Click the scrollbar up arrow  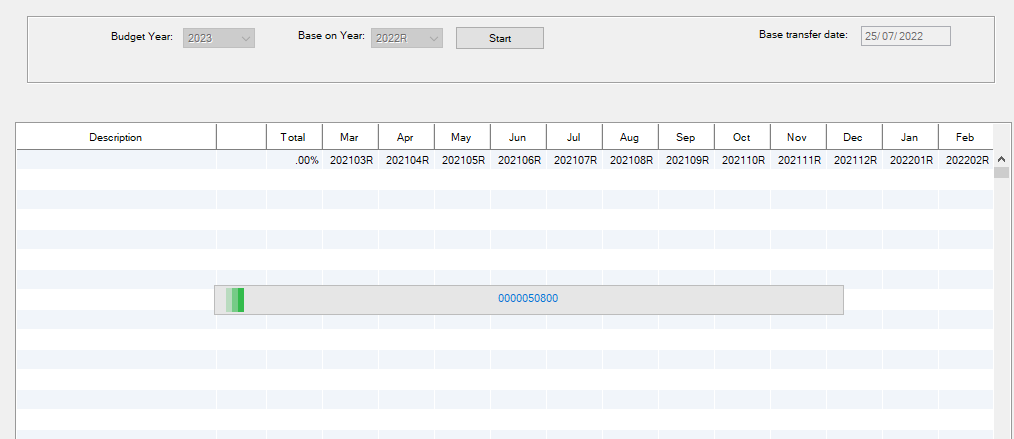(x=1001, y=159)
